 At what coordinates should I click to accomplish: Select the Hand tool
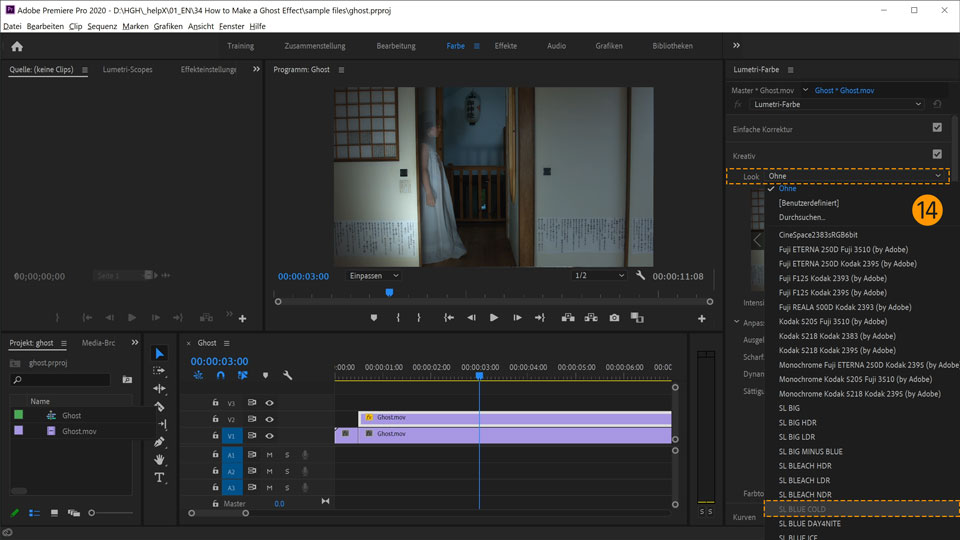pos(160,459)
